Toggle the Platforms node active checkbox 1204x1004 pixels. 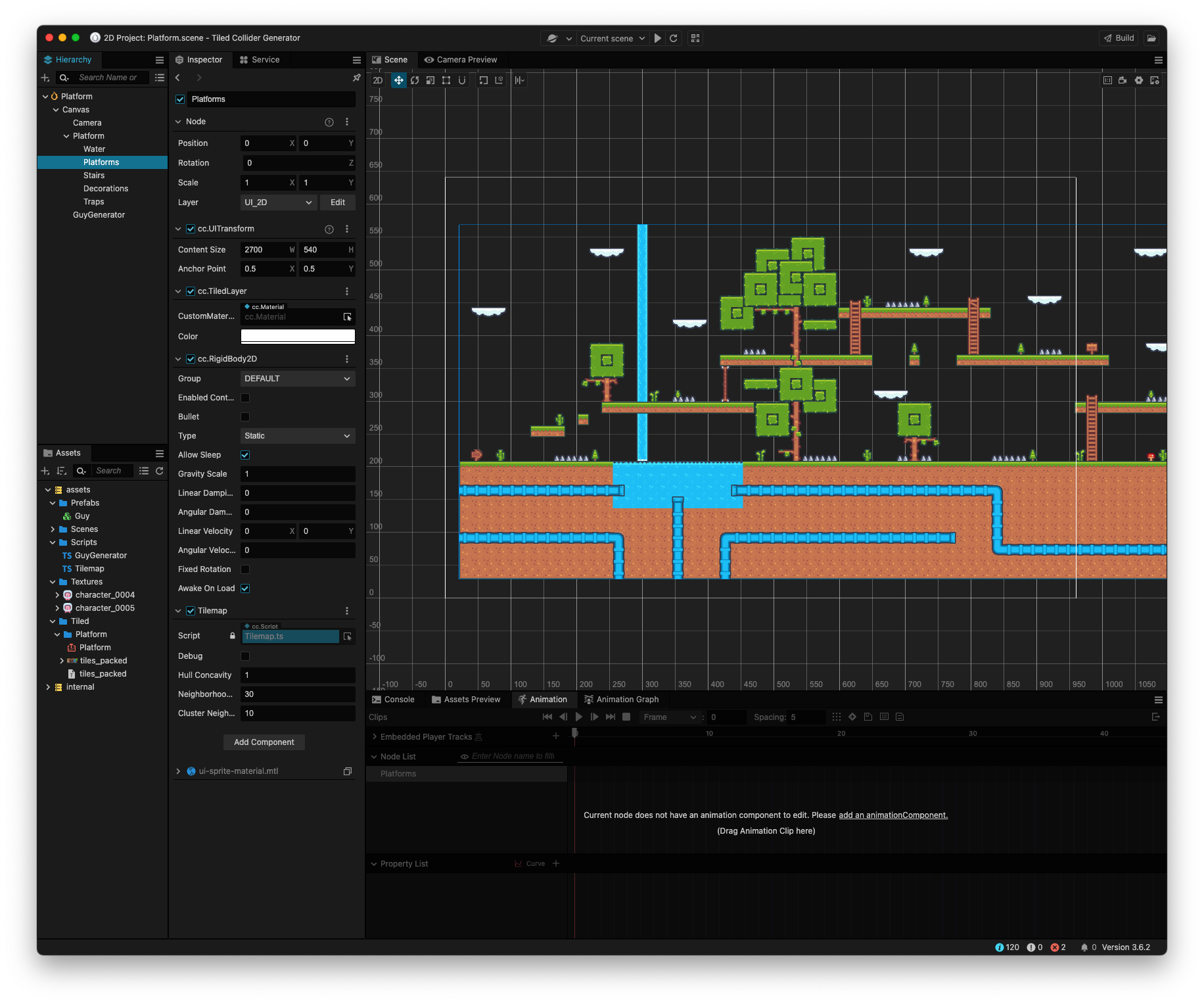click(180, 99)
